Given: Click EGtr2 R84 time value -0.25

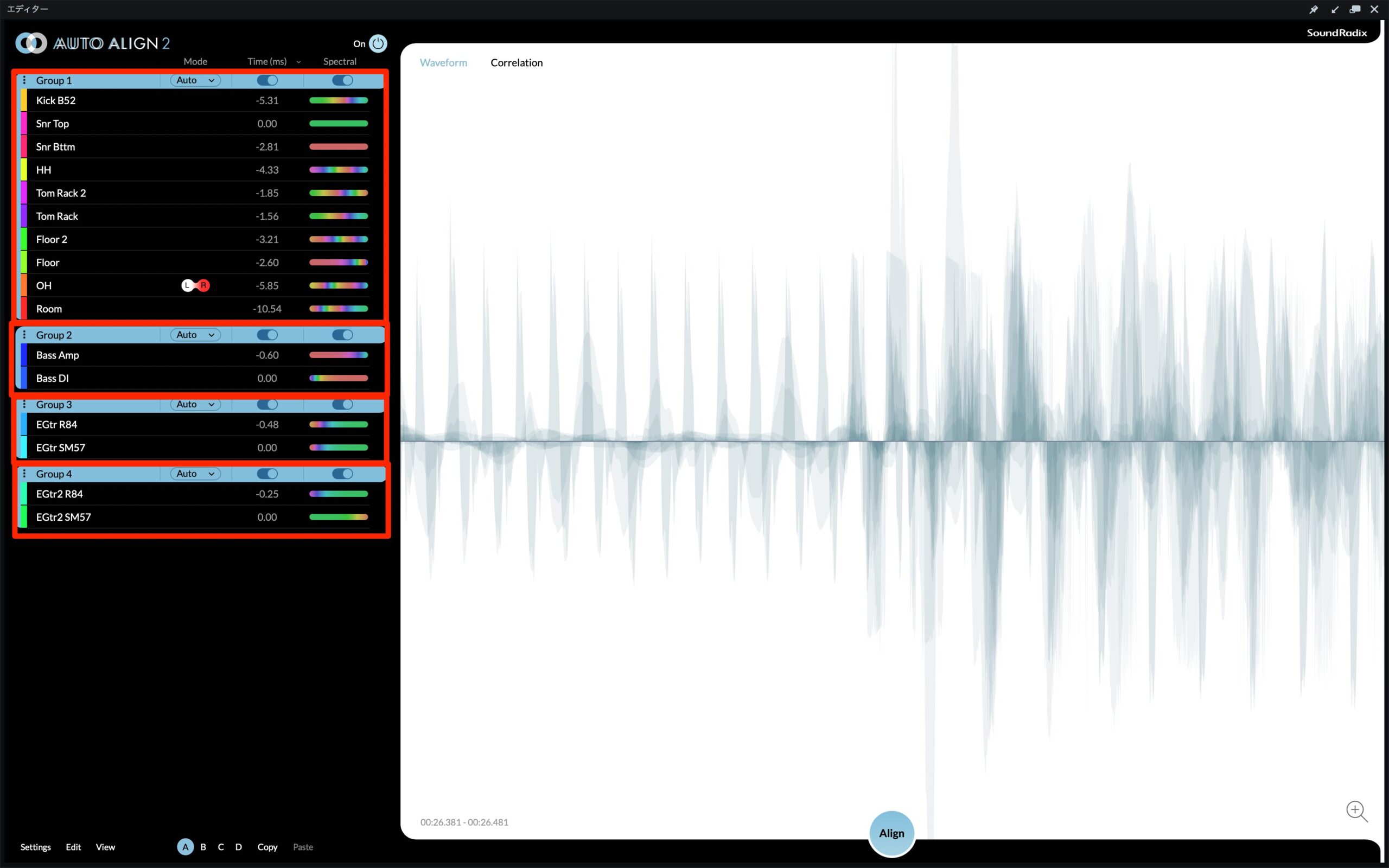Looking at the screenshot, I should point(267,494).
